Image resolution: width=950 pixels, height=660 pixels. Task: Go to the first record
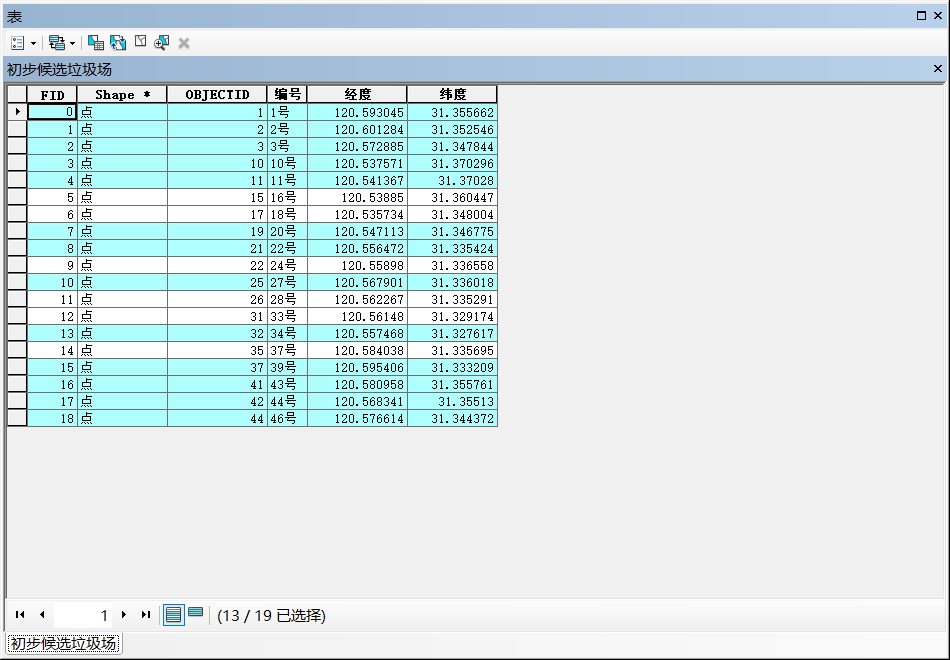click(20, 615)
